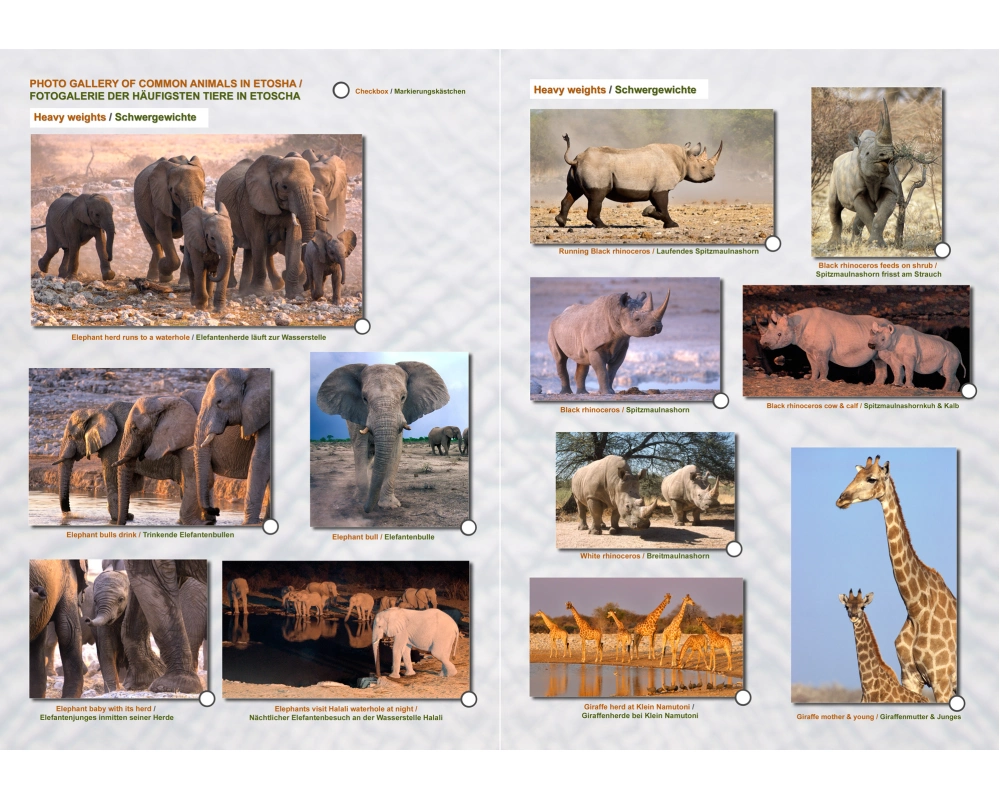1000x800 pixels.
Task: Tick the Giraffe herd at Klein Namutoni checkbox
Action: (742, 697)
